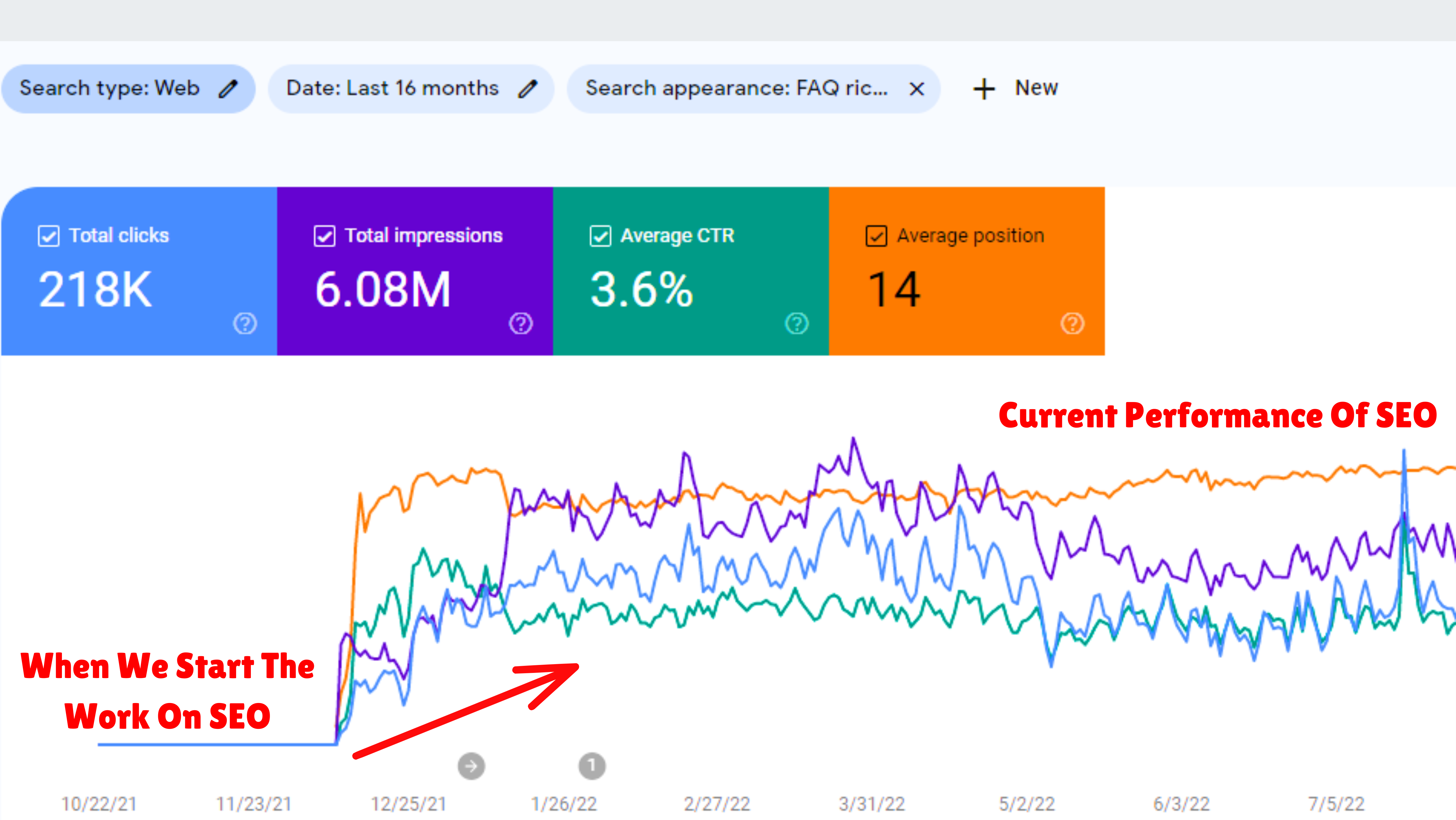Open help icon on Total impressions card
This screenshot has height=820, width=1456.
[520, 324]
